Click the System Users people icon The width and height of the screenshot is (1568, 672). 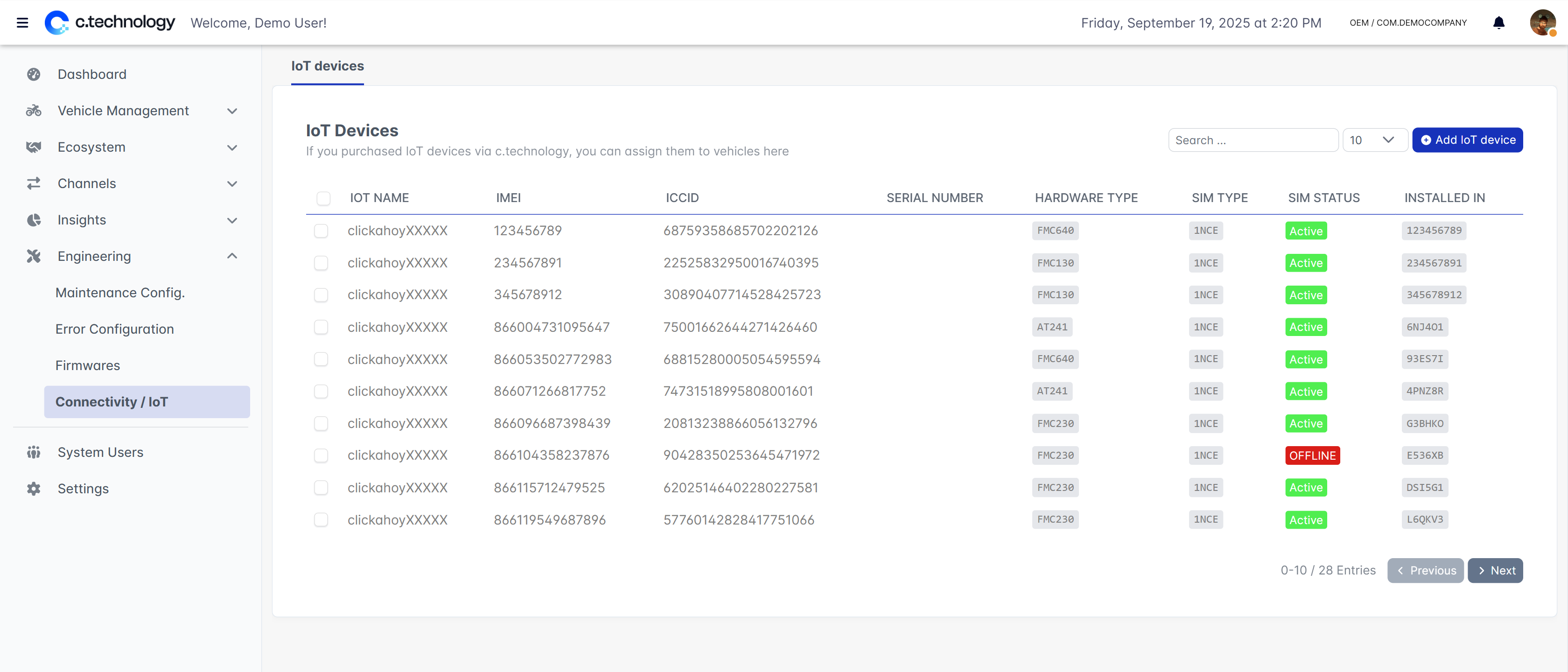[x=34, y=452]
